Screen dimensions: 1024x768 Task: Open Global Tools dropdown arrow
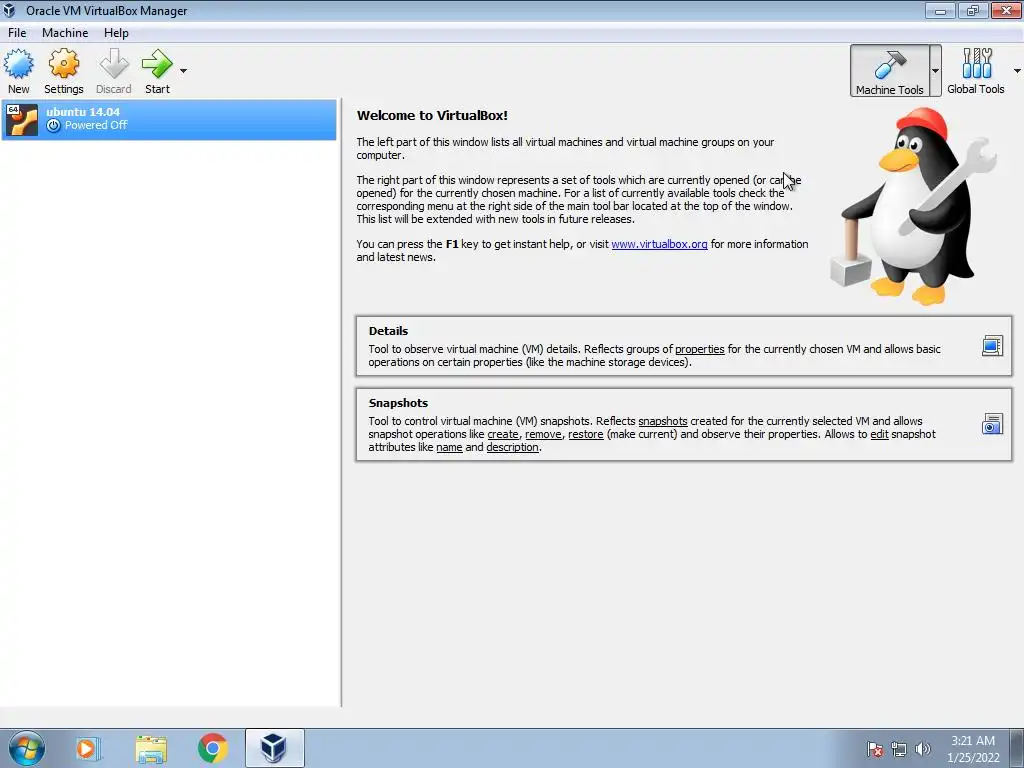(1017, 71)
